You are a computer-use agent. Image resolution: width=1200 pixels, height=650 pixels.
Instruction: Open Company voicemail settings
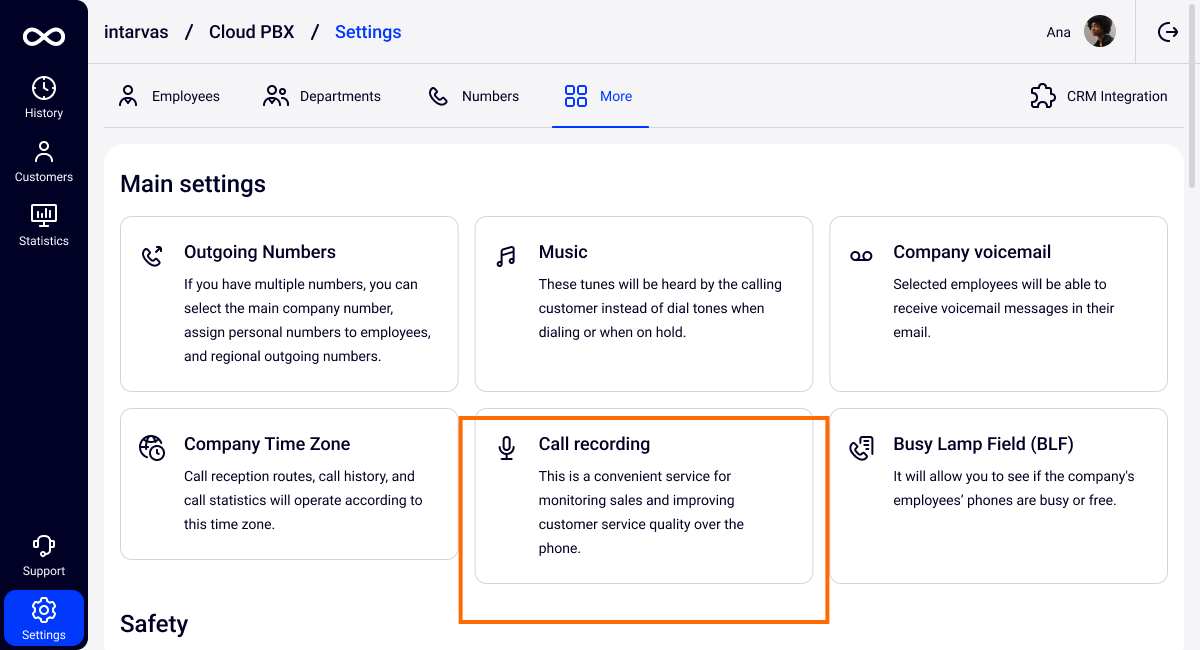click(998, 304)
